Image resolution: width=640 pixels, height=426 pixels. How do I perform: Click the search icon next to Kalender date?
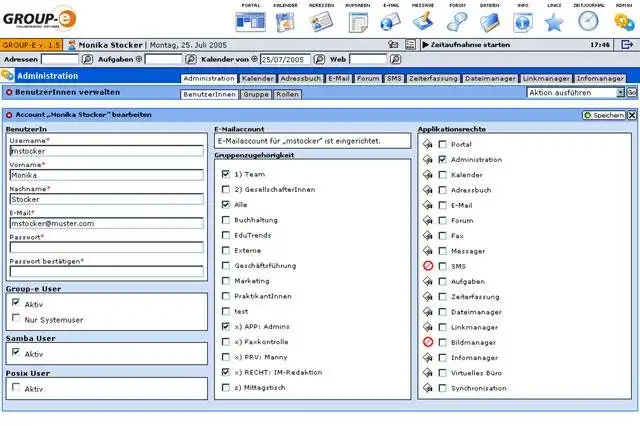tap(319, 60)
